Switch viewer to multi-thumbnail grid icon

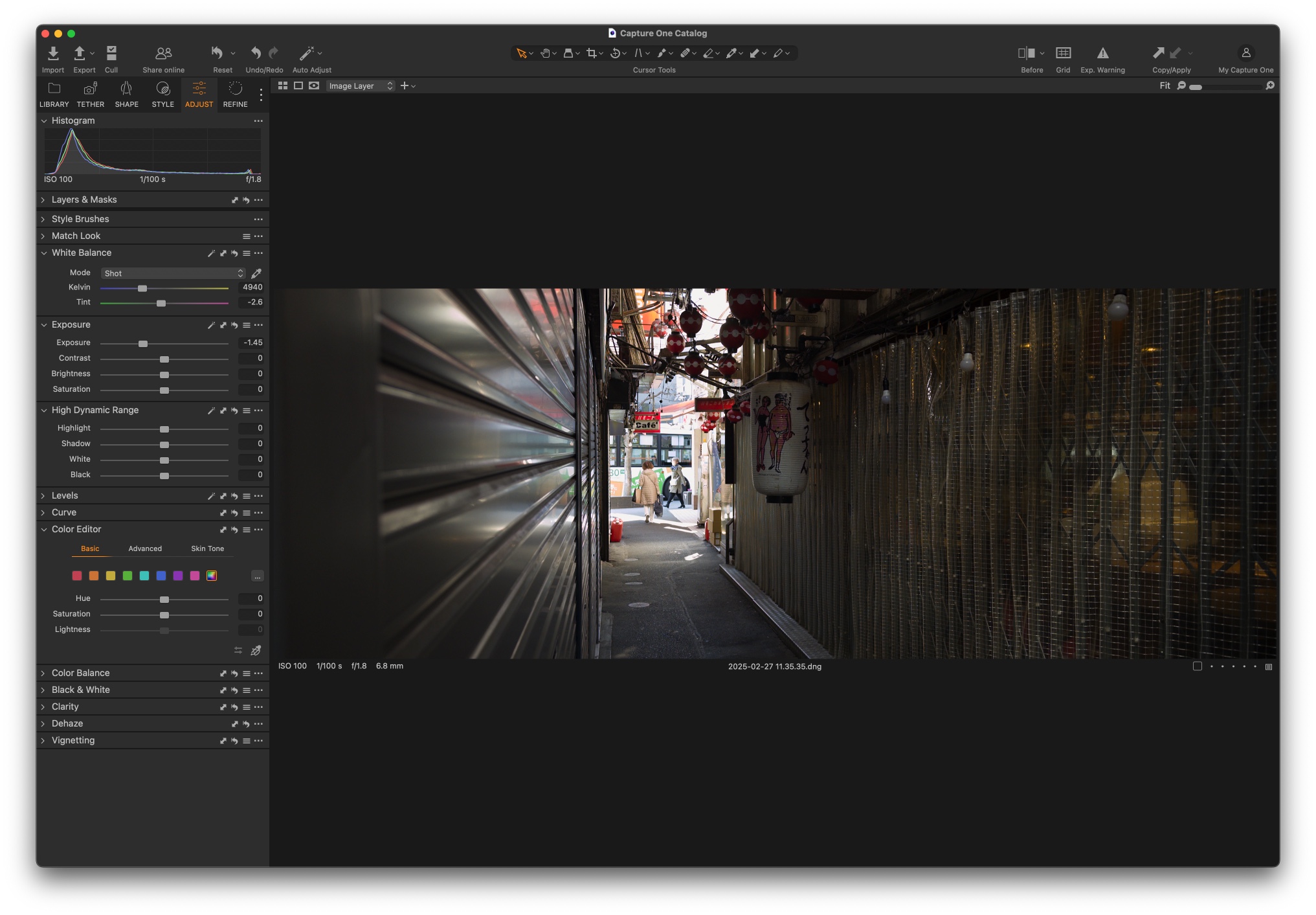pos(283,85)
